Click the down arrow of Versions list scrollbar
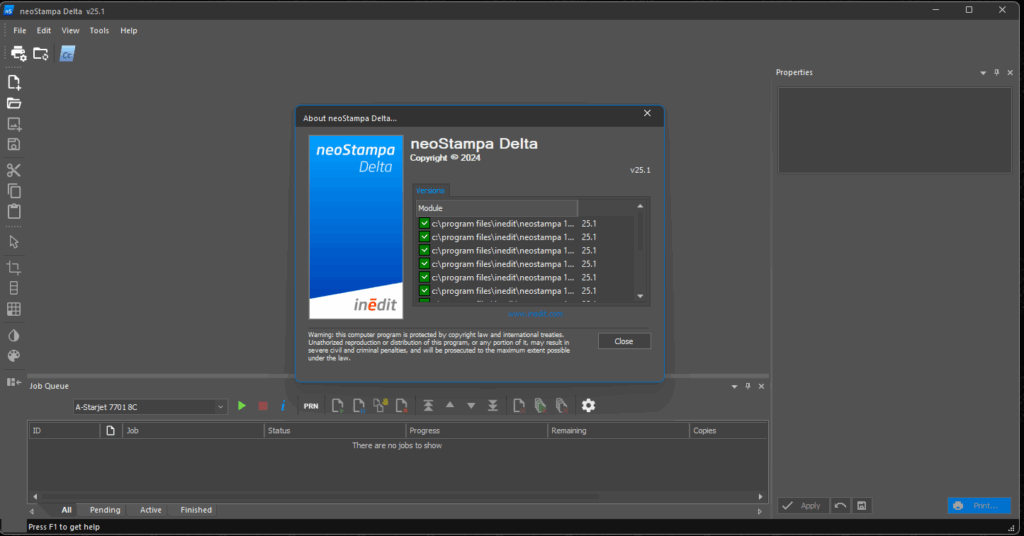 click(x=641, y=296)
